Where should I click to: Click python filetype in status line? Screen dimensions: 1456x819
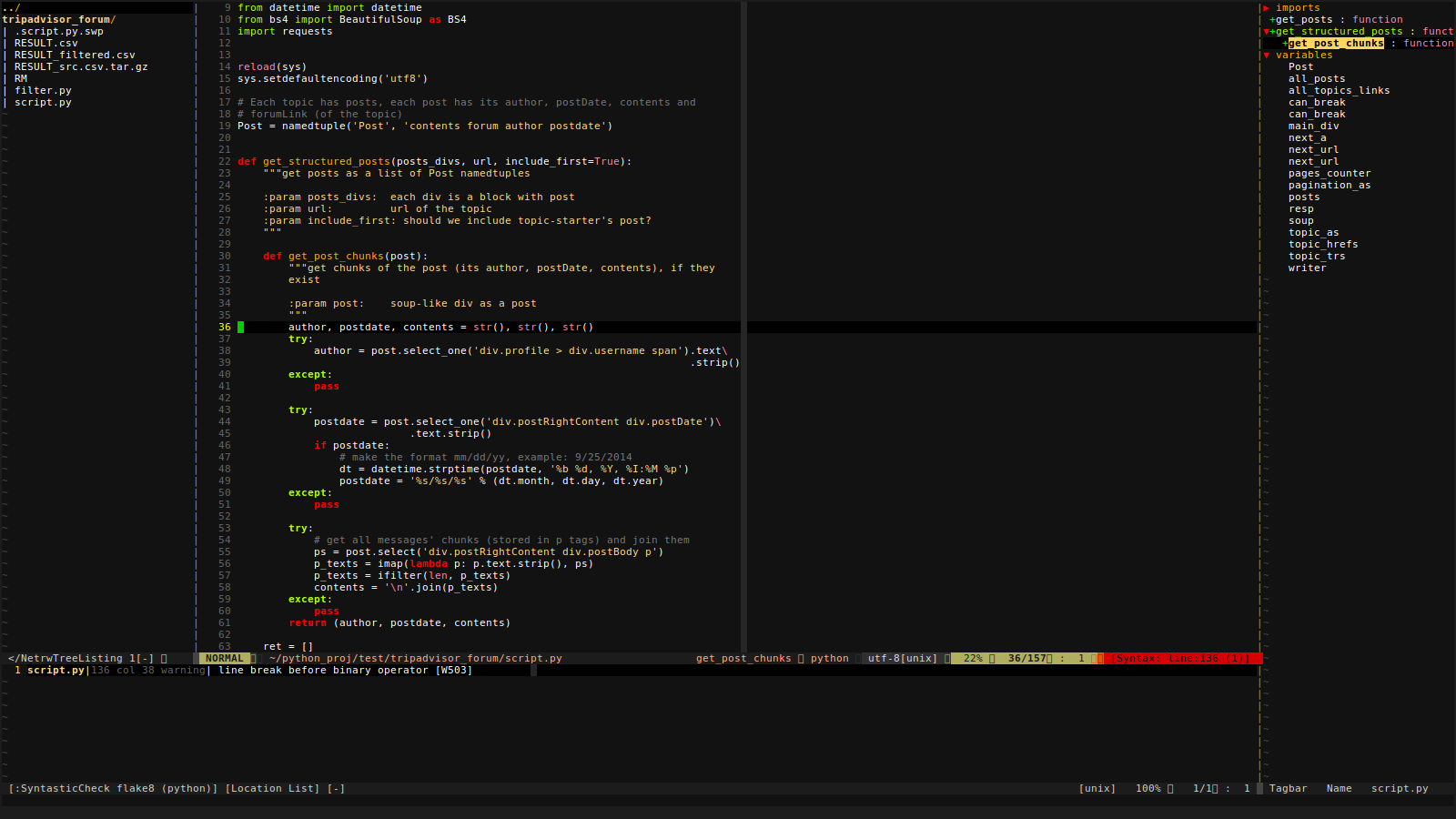point(830,658)
